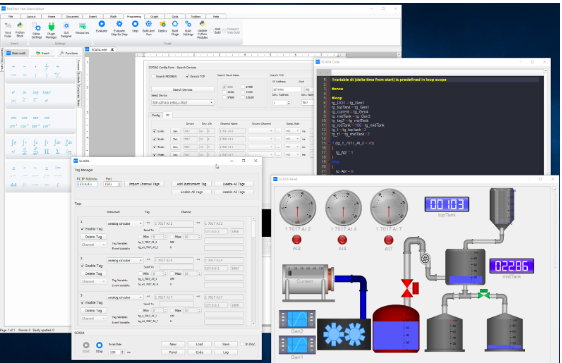Open the Math ribbon tab
The image size is (562, 363).
[113, 16]
